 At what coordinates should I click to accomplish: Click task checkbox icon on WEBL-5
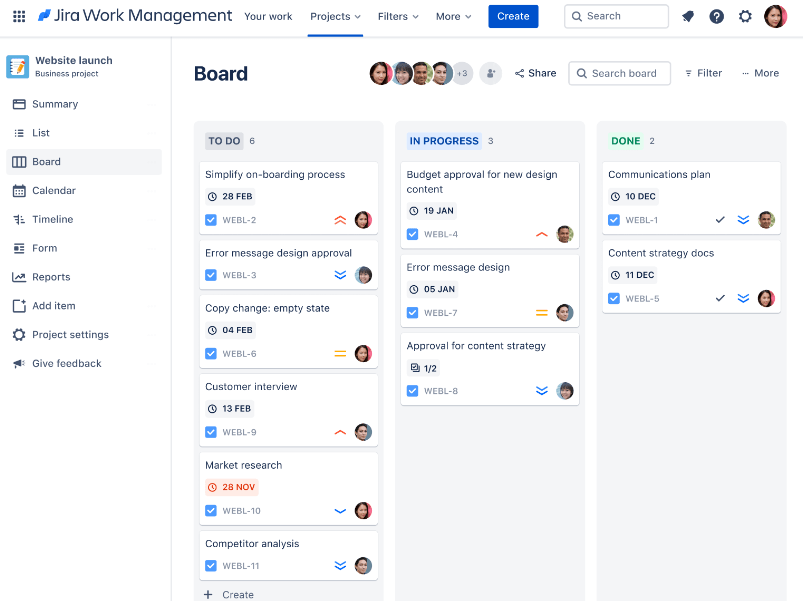coord(614,298)
